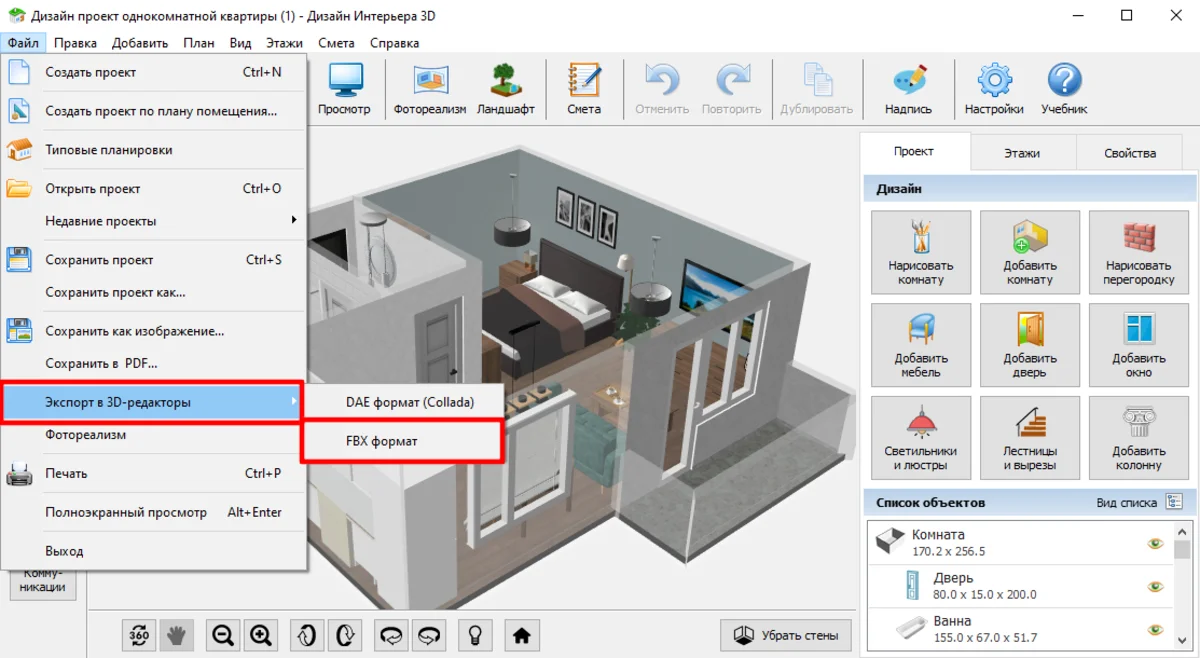Reset view with the home icon
This screenshot has width=1200, height=658.
coord(520,635)
